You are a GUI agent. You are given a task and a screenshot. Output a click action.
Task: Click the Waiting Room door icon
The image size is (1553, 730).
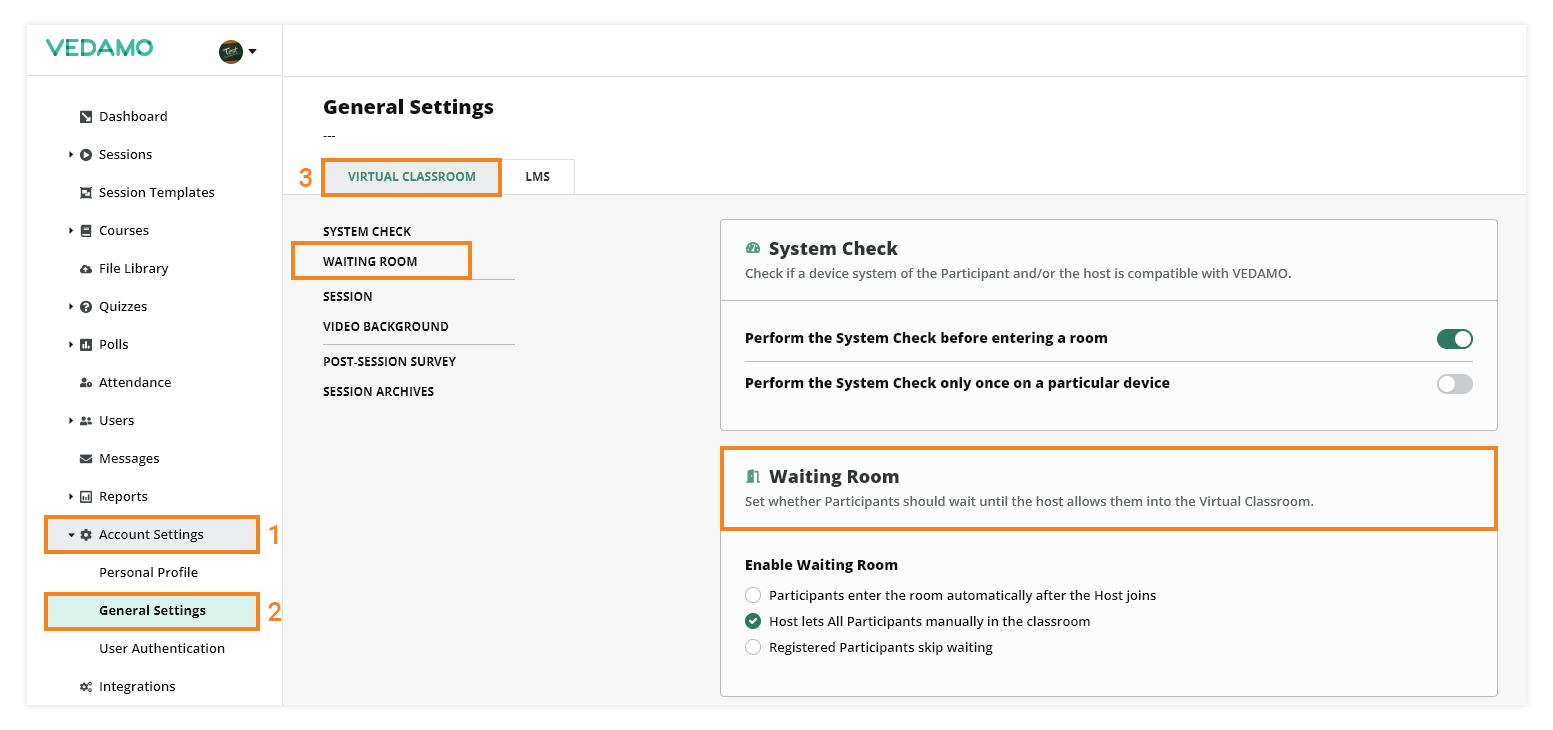(x=753, y=476)
